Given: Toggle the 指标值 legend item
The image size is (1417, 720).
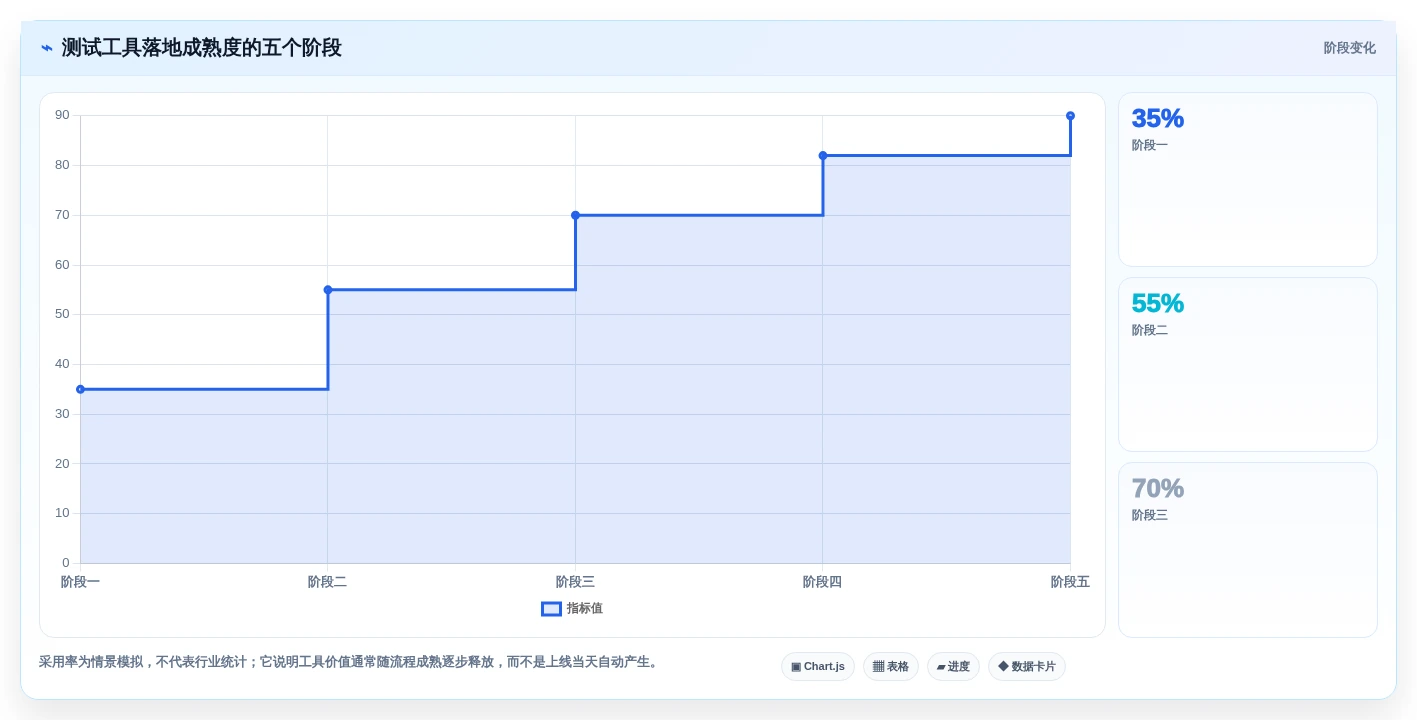Looking at the screenshot, I should pos(572,608).
